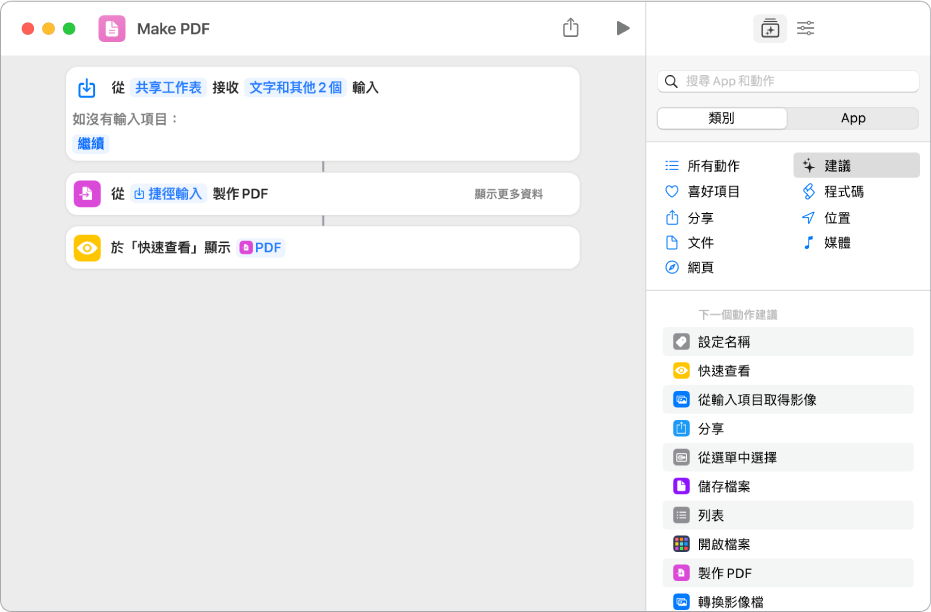
Task: Show the action library panel button
Action: (x=770, y=28)
